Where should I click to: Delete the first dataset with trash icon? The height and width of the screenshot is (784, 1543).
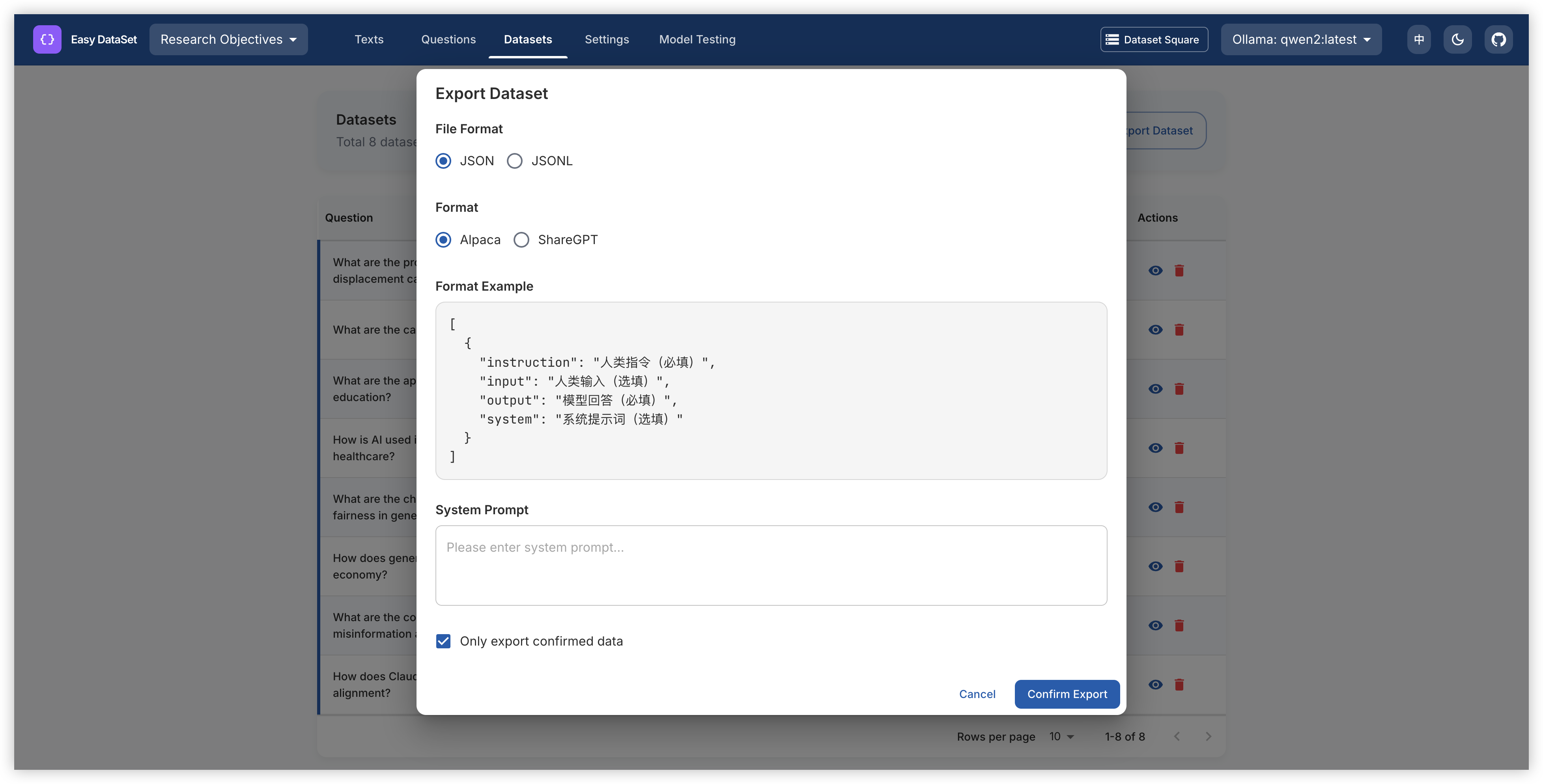1179,271
